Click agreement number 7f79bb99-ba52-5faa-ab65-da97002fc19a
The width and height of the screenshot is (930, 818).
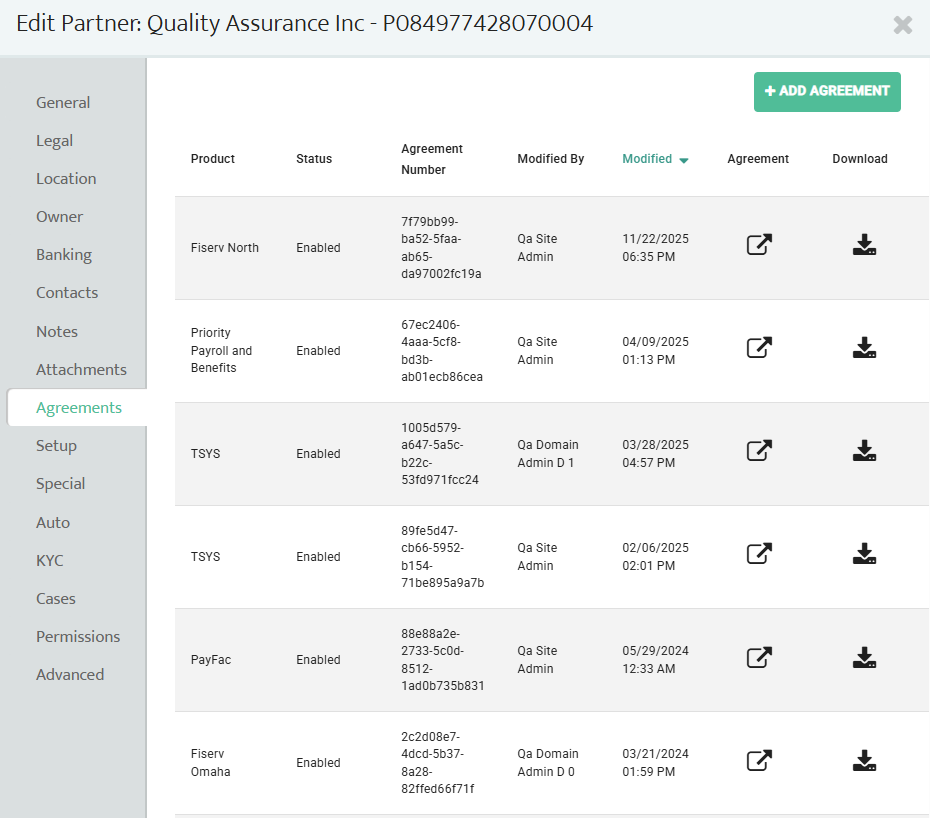441,247
